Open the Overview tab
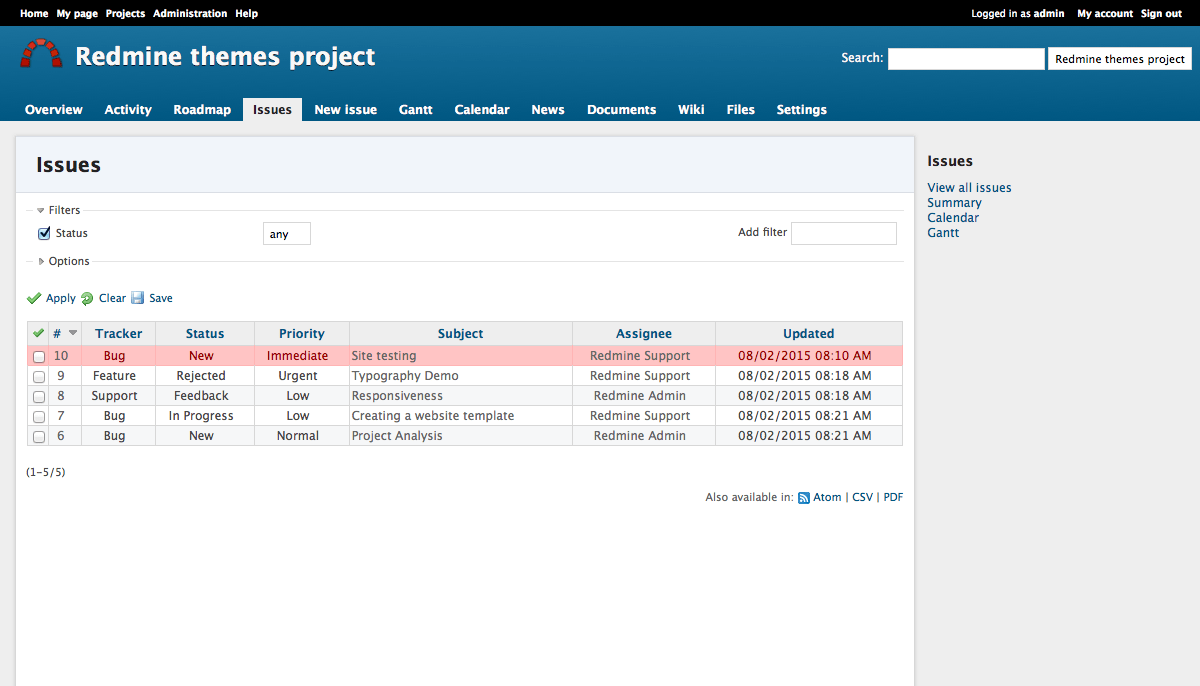 click(x=54, y=110)
